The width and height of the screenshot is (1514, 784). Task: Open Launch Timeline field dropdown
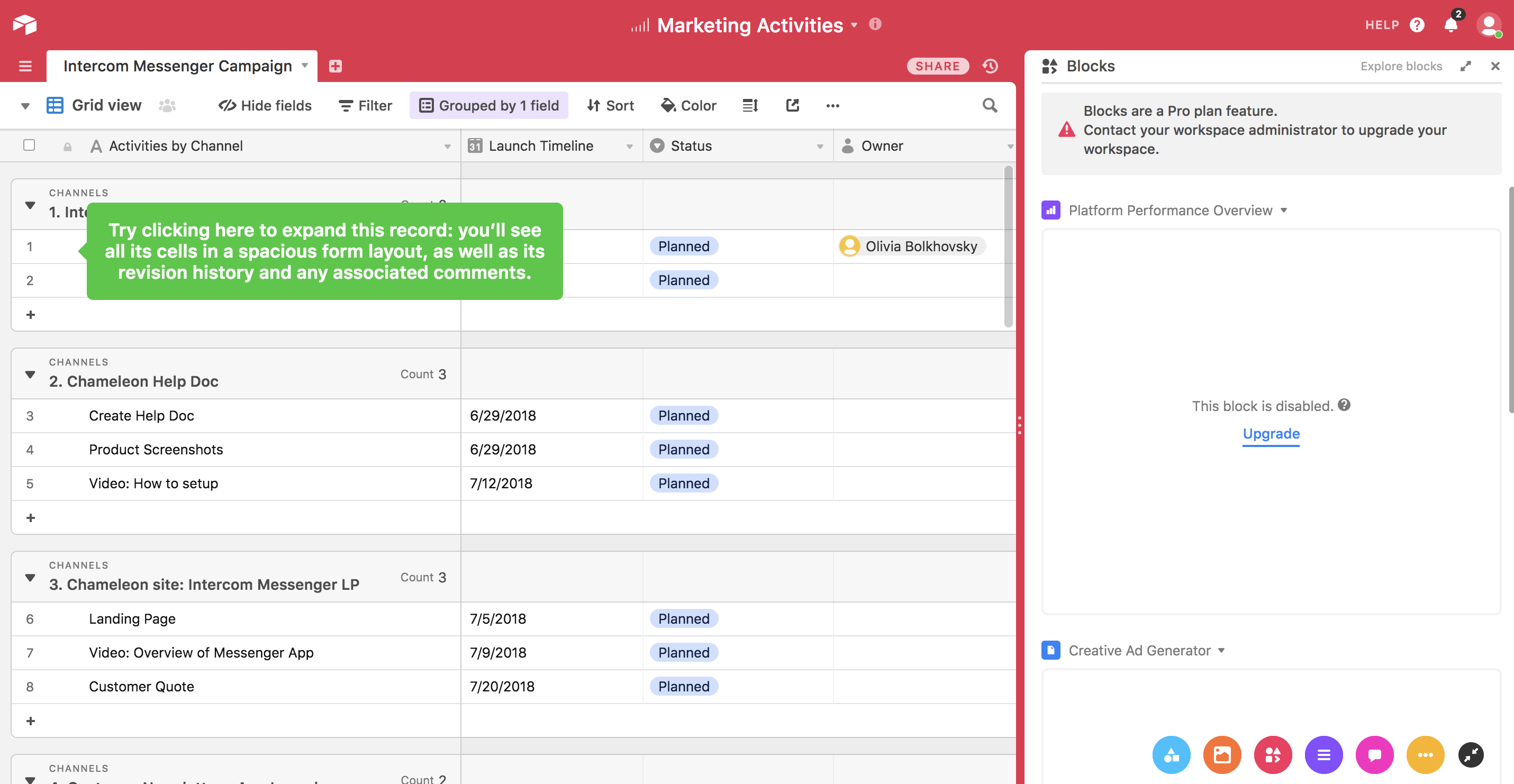click(x=629, y=147)
